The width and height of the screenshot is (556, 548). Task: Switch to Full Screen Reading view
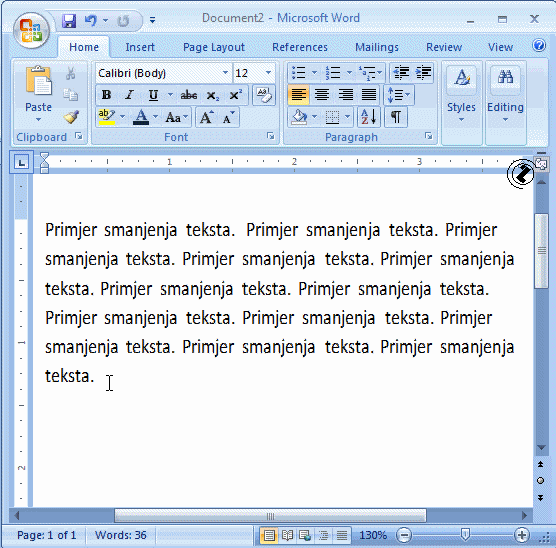(x=287, y=535)
